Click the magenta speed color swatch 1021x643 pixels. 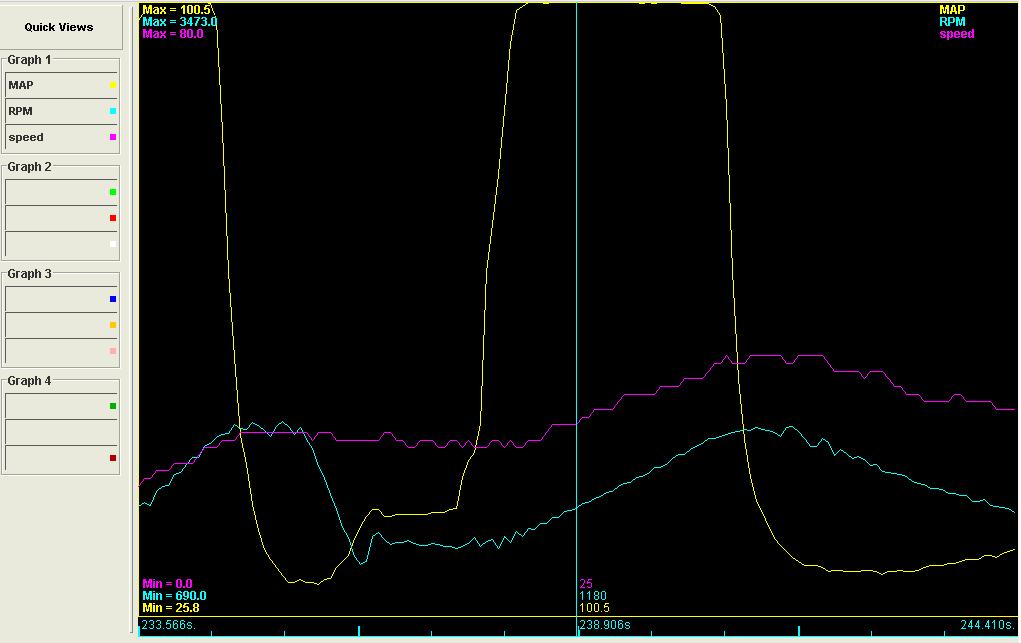113,137
